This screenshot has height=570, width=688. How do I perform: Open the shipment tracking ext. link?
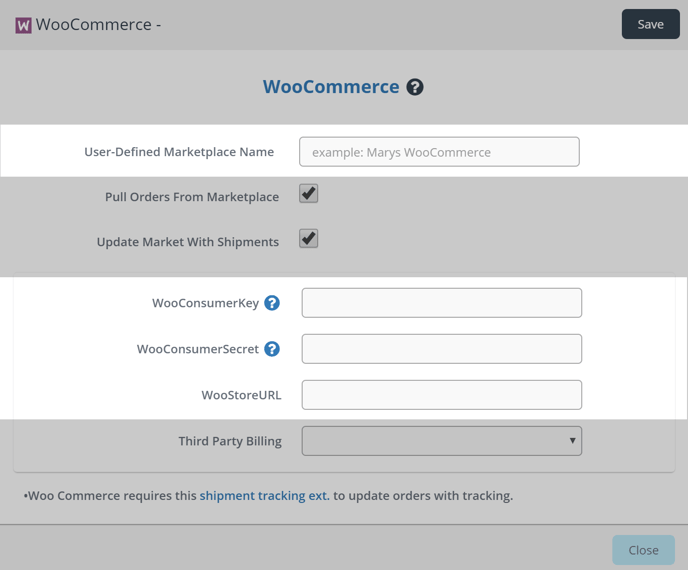[265, 495]
